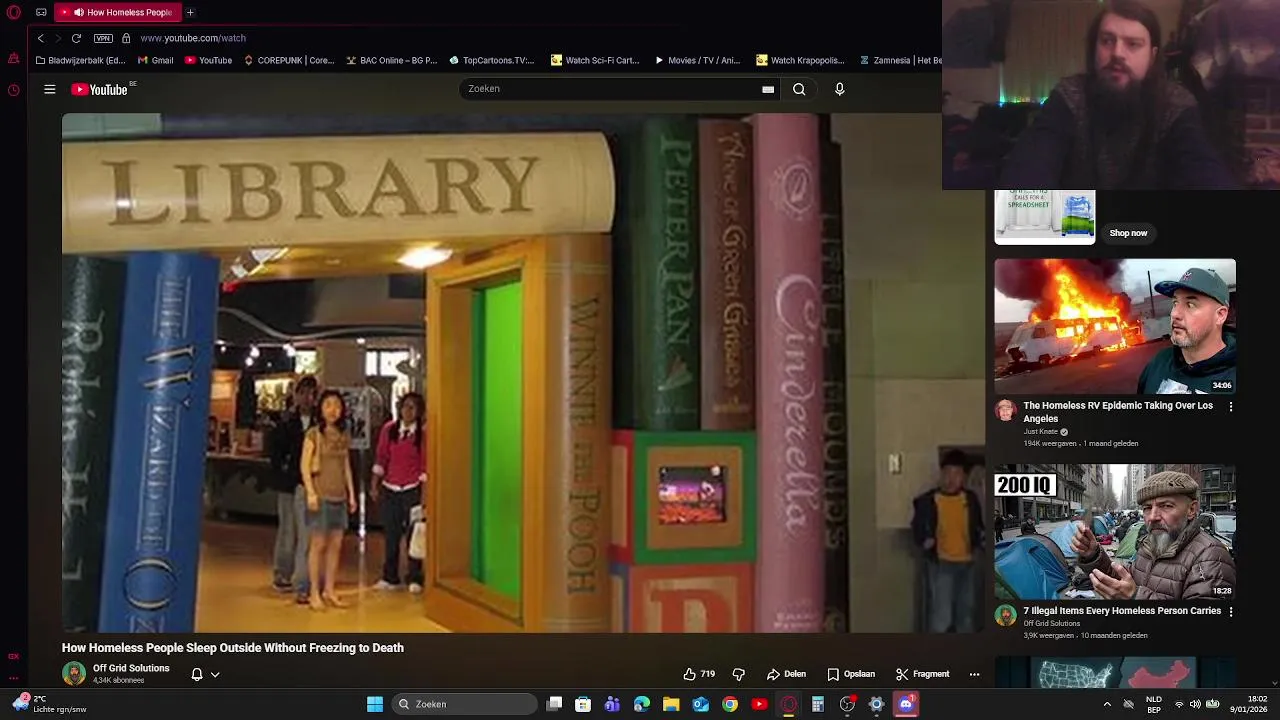The width and height of the screenshot is (1280, 720).
Task: Open a new browser tab
Action: [190, 12]
